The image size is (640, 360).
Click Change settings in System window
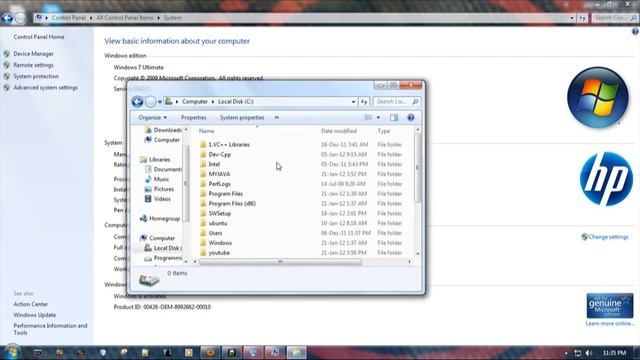(608, 237)
